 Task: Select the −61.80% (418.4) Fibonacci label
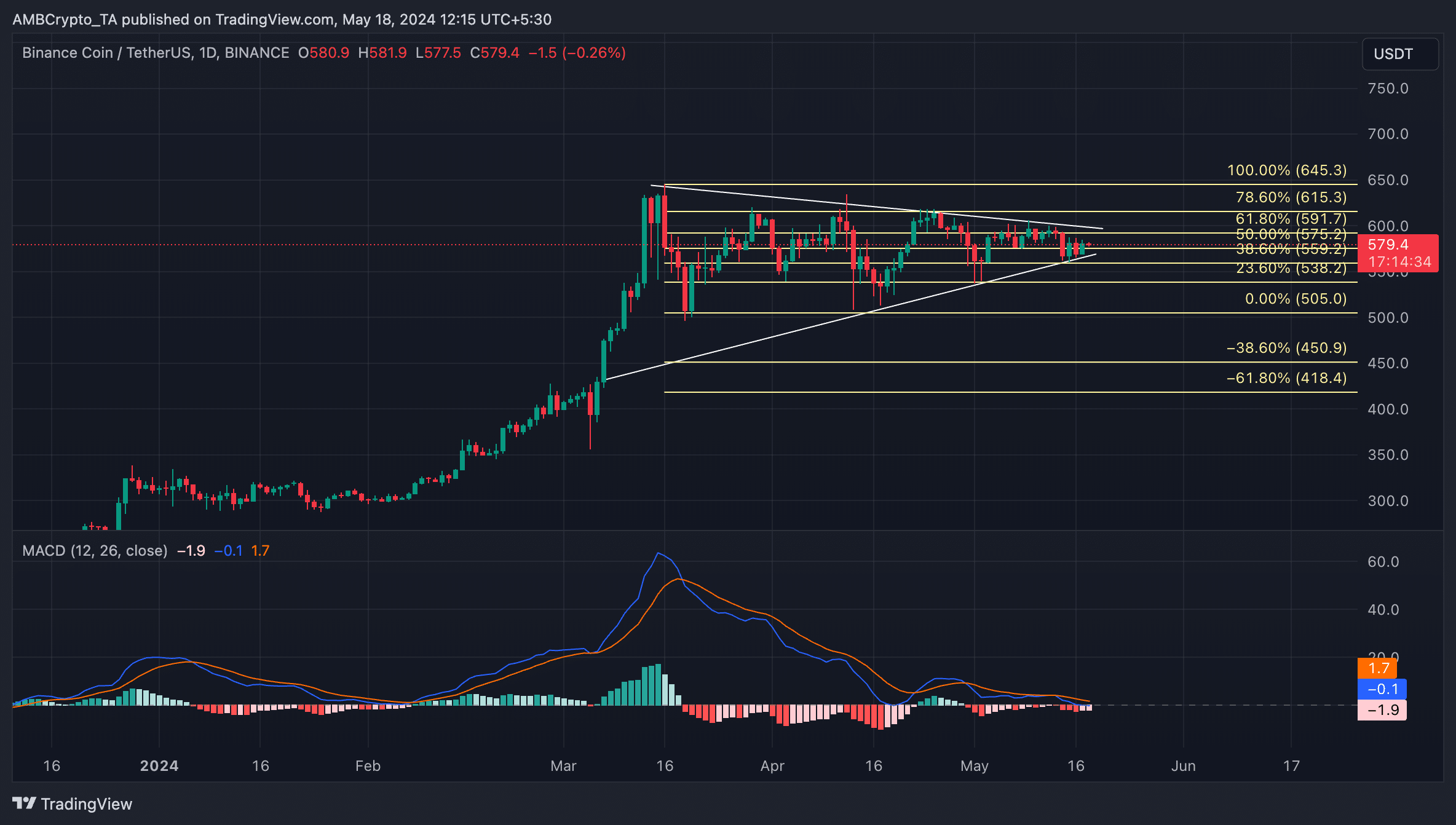click(1286, 378)
